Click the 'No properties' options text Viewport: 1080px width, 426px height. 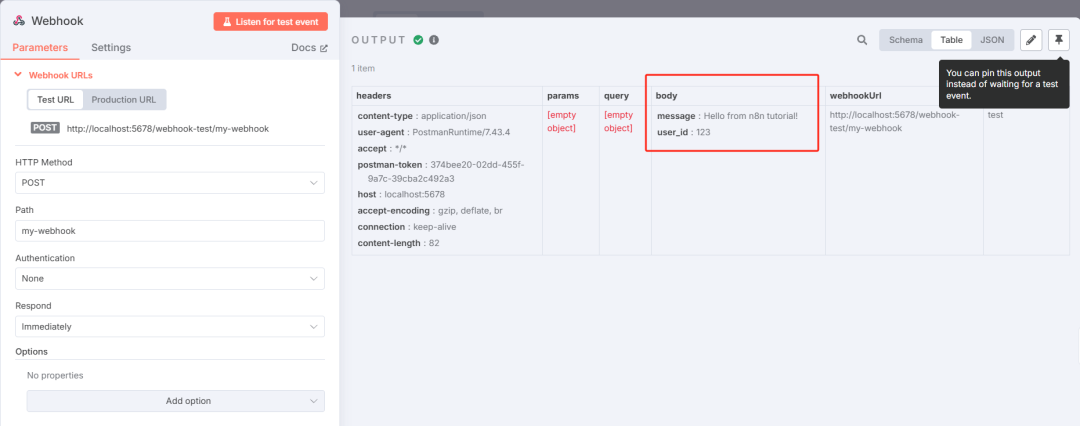coord(55,376)
